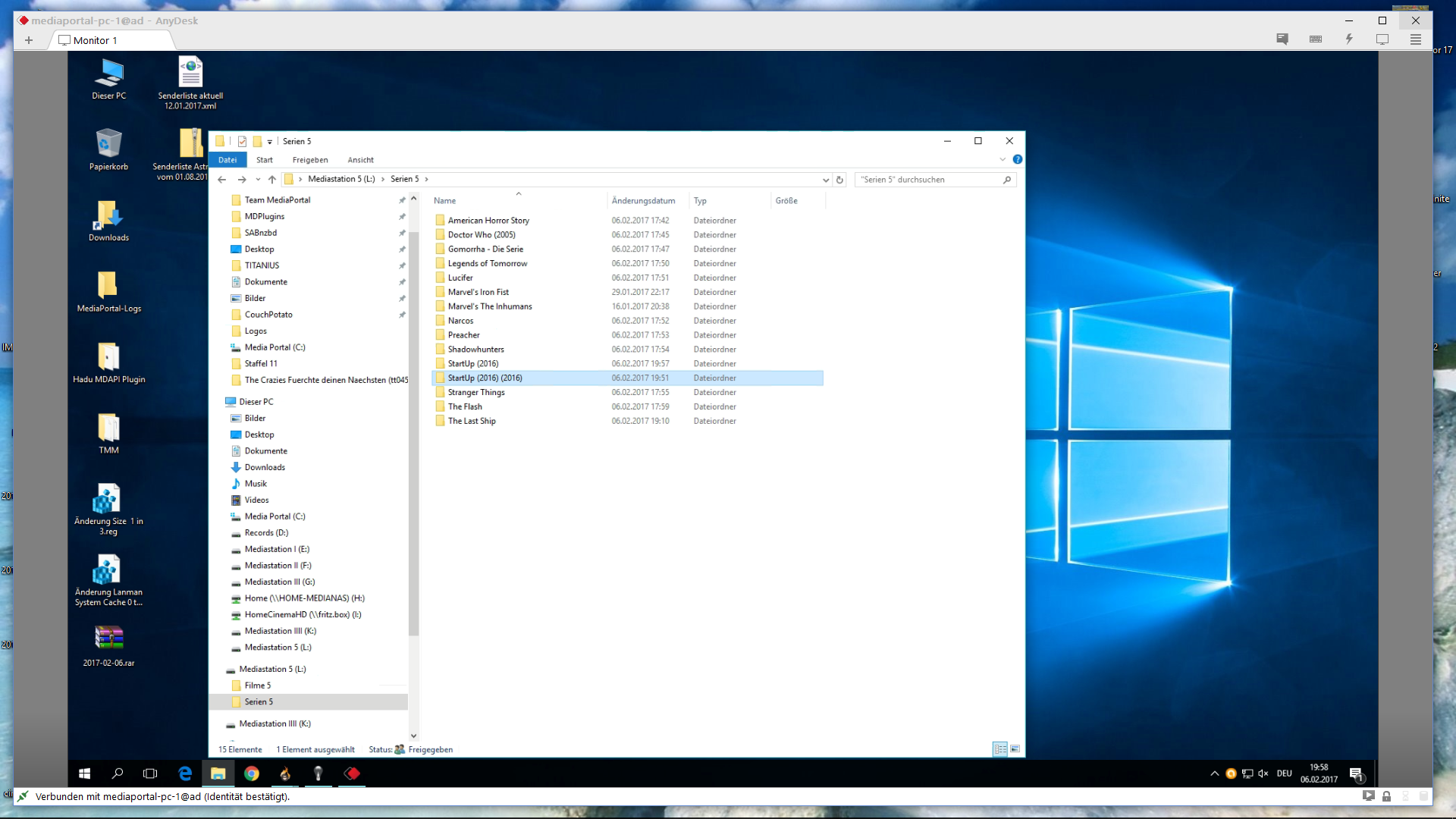Image resolution: width=1456 pixels, height=819 pixels.
Task: Launch Microsoft Edge from taskbar
Action: click(x=185, y=773)
